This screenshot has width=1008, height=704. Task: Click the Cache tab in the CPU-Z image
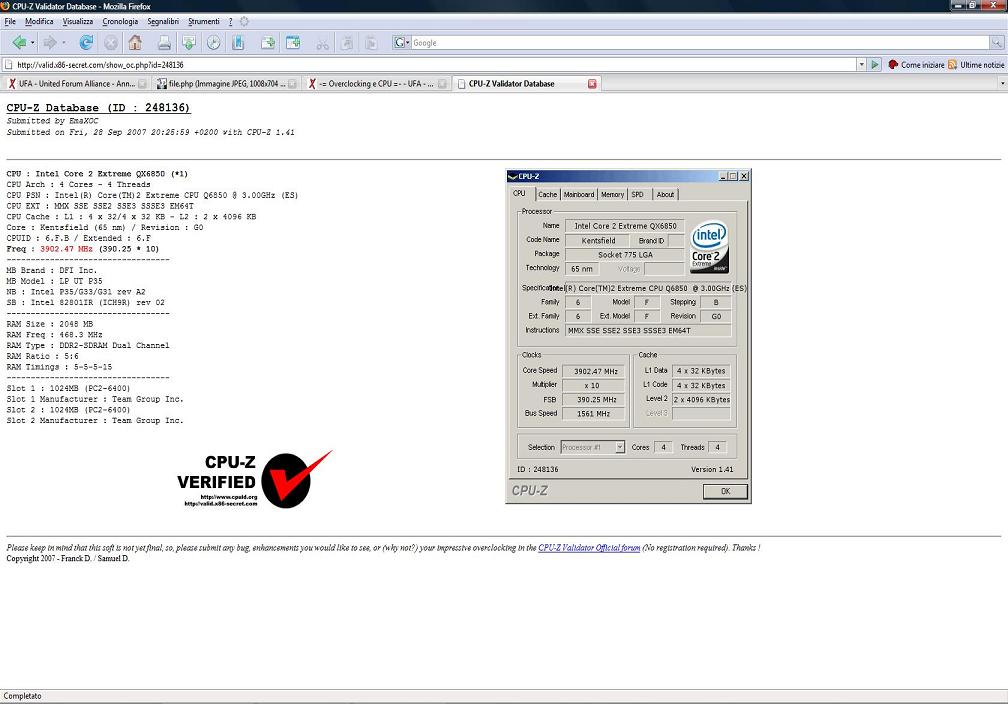(548, 194)
